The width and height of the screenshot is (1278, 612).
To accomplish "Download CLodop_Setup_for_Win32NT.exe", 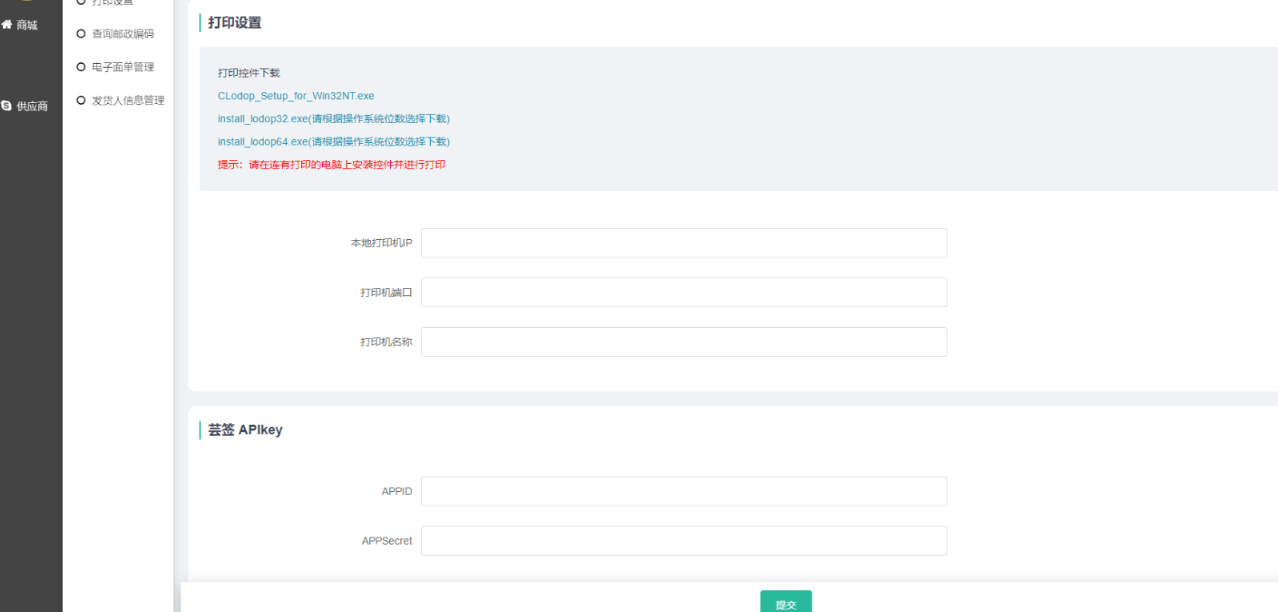I will point(296,96).
